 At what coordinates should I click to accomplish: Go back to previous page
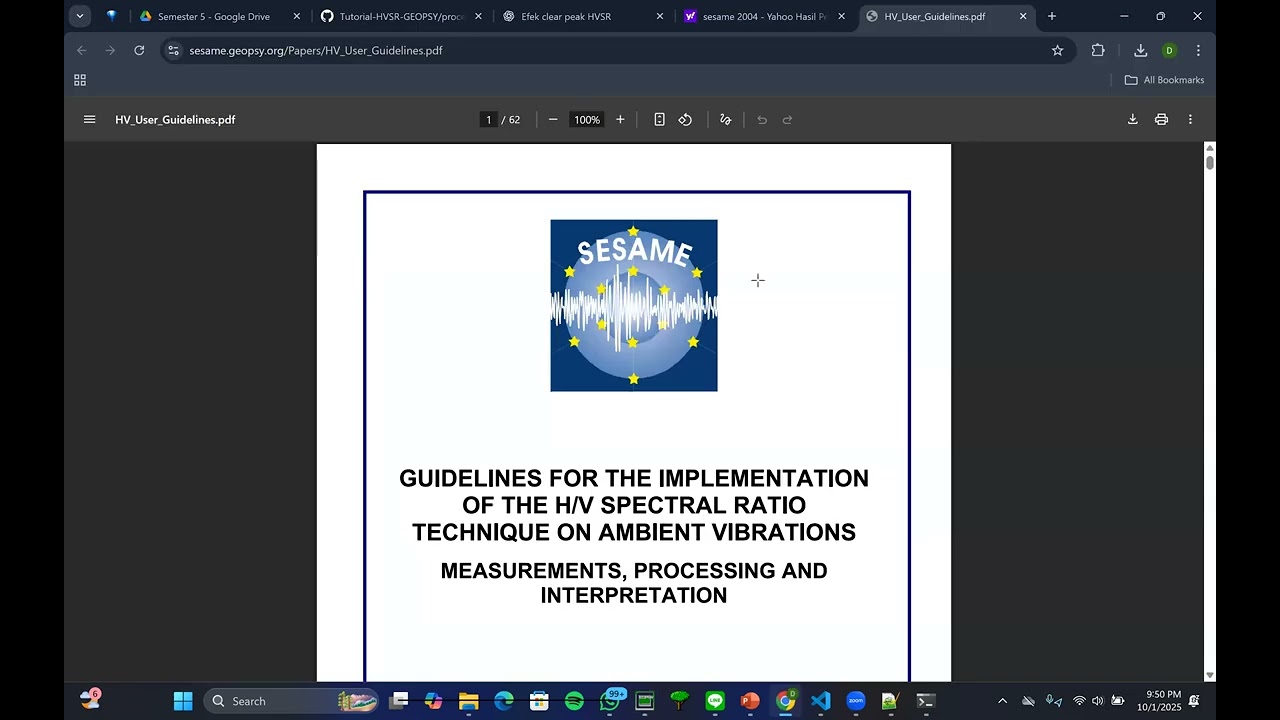coord(82,50)
